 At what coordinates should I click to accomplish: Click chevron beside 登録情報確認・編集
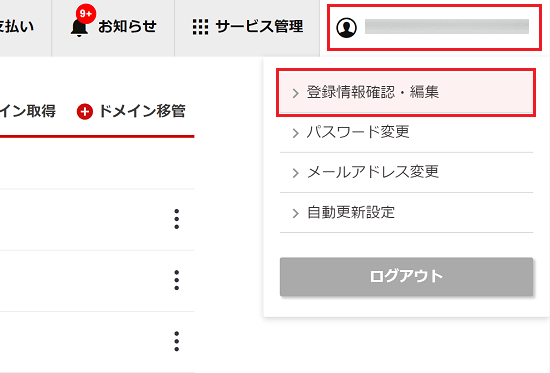click(x=296, y=93)
